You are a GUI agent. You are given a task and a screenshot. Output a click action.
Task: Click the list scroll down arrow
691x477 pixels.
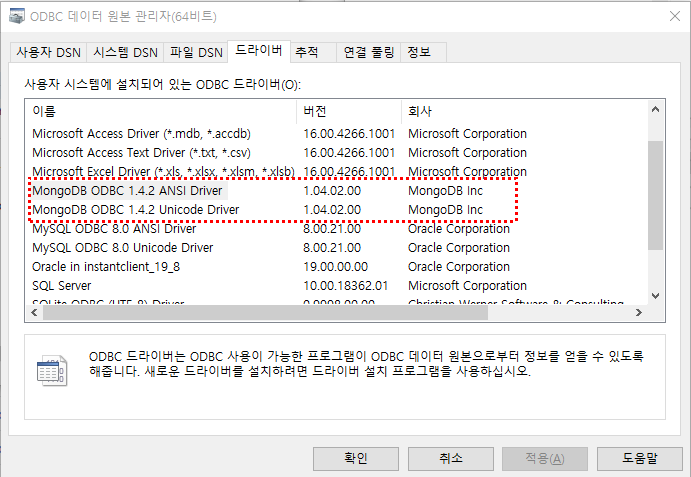coord(655,296)
